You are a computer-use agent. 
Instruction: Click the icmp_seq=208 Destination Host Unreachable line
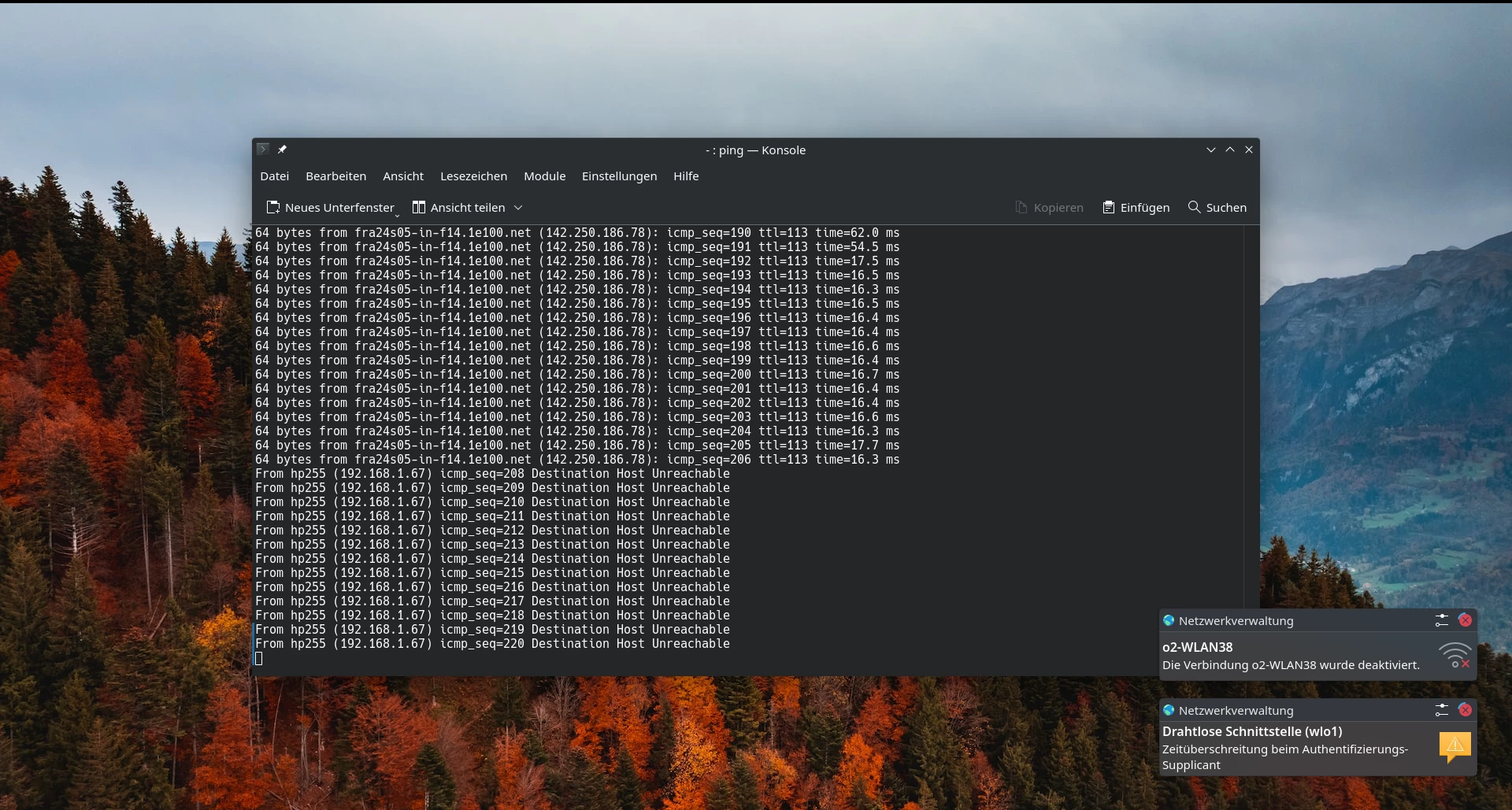coord(492,474)
